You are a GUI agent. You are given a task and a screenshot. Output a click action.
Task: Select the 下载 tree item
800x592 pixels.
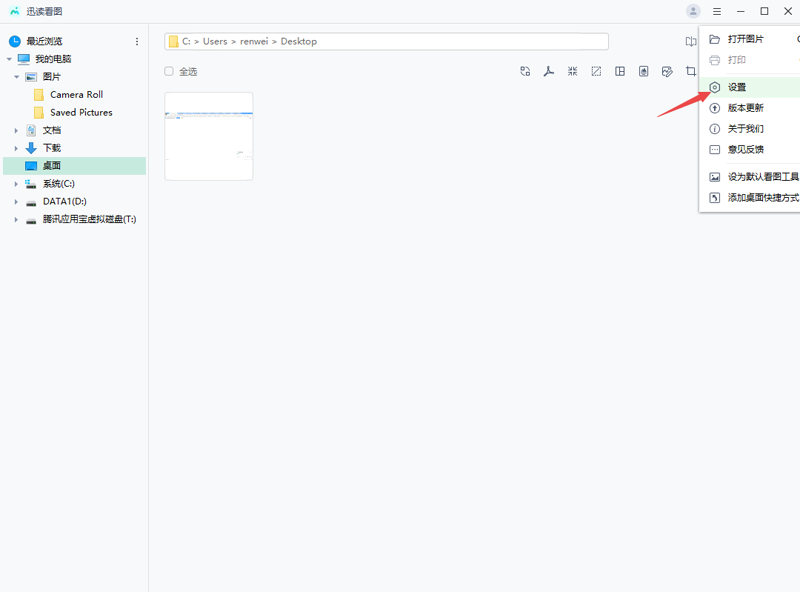[52, 148]
